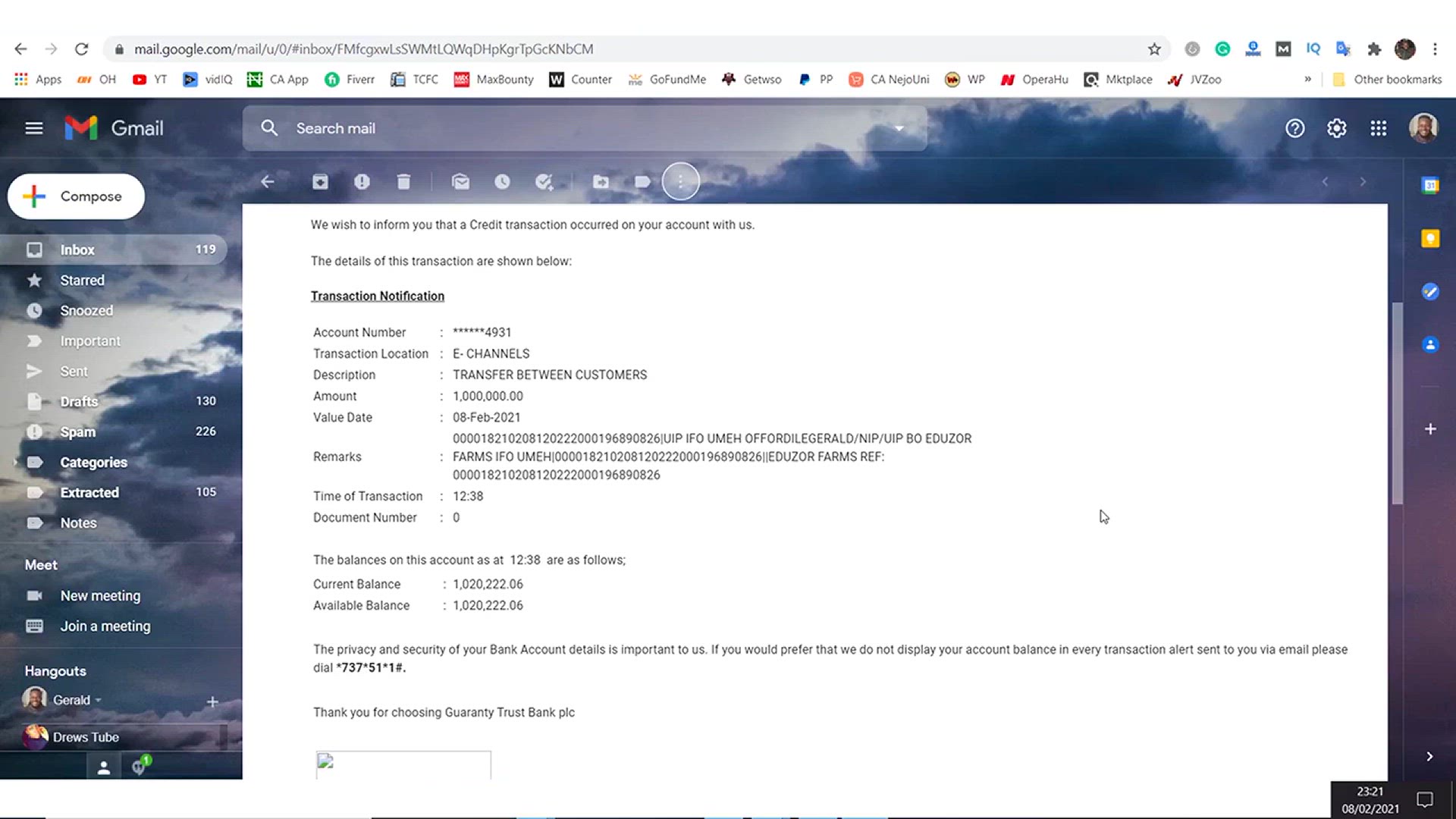The width and height of the screenshot is (1456, 819).
Task: Reload the browser page
Action: [x=81, y=49]
